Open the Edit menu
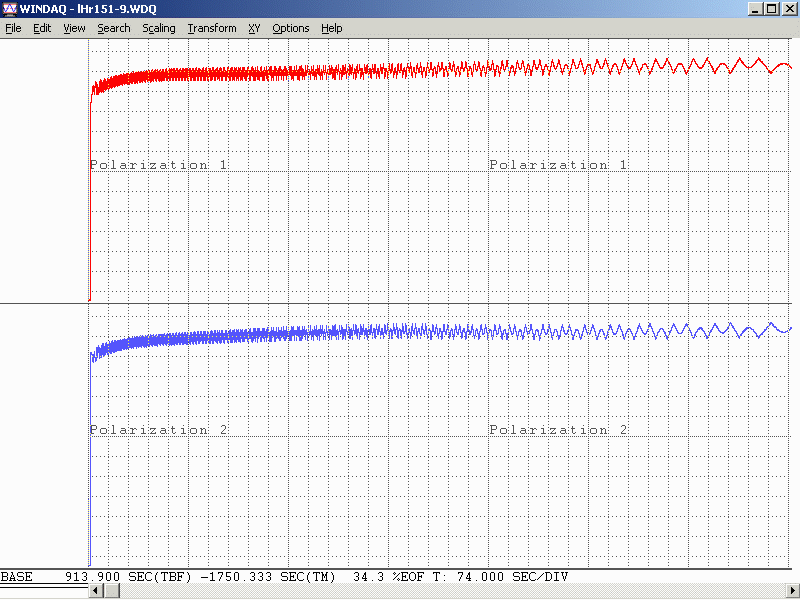Screen dimensions: 800x600 coord(42,28)
